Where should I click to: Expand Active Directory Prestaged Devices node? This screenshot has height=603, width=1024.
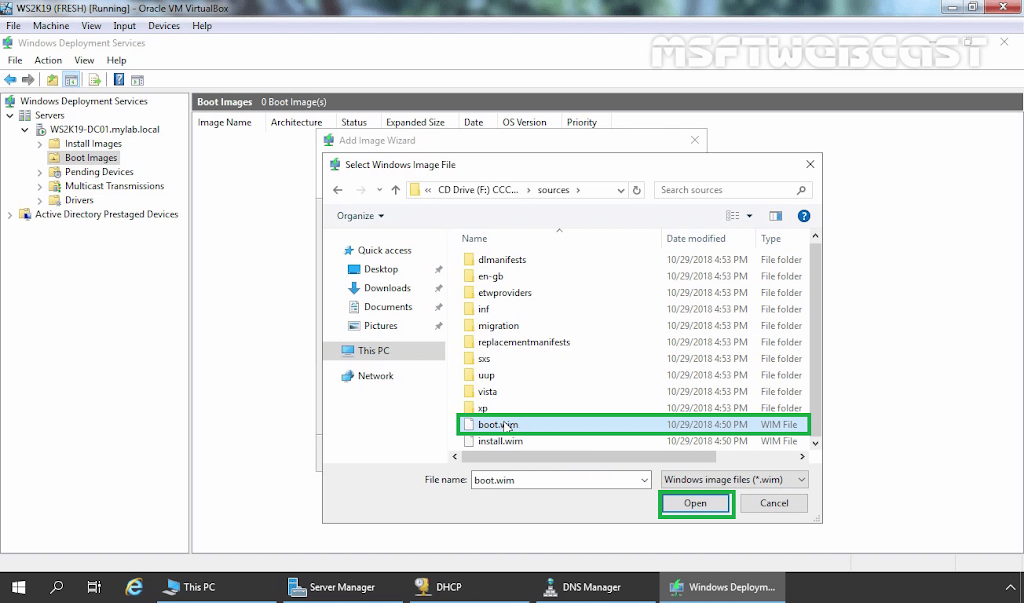(x=10, y=215)
